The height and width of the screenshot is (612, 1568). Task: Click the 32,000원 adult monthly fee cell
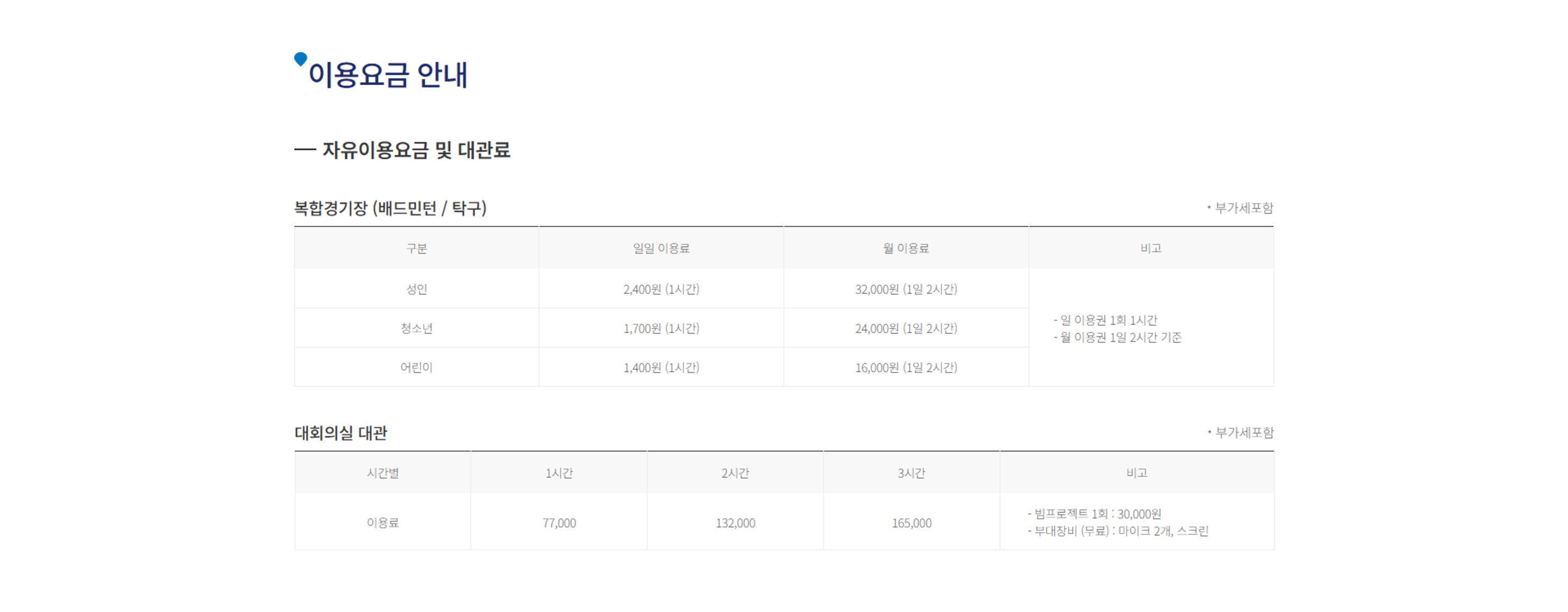[x=906, y=289]
